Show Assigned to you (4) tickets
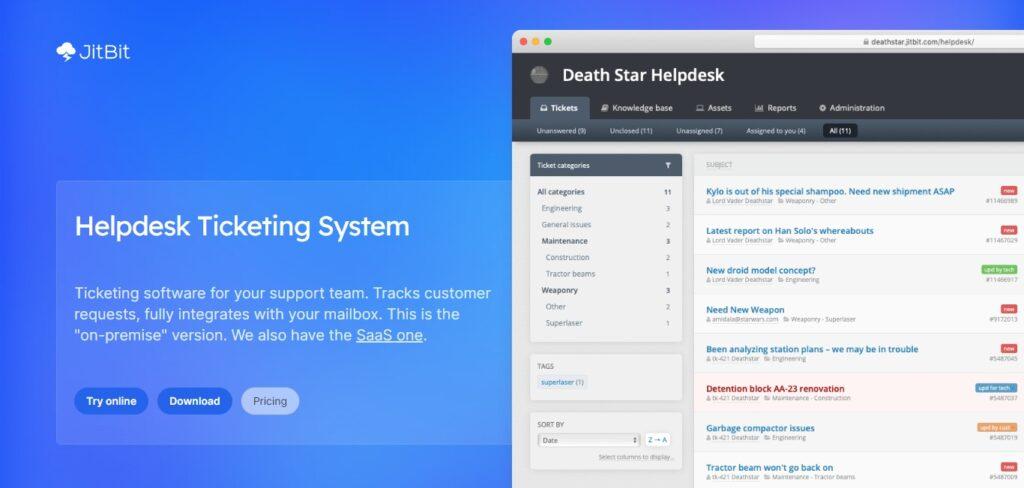 pyautogui.click(x=776, y=131)
